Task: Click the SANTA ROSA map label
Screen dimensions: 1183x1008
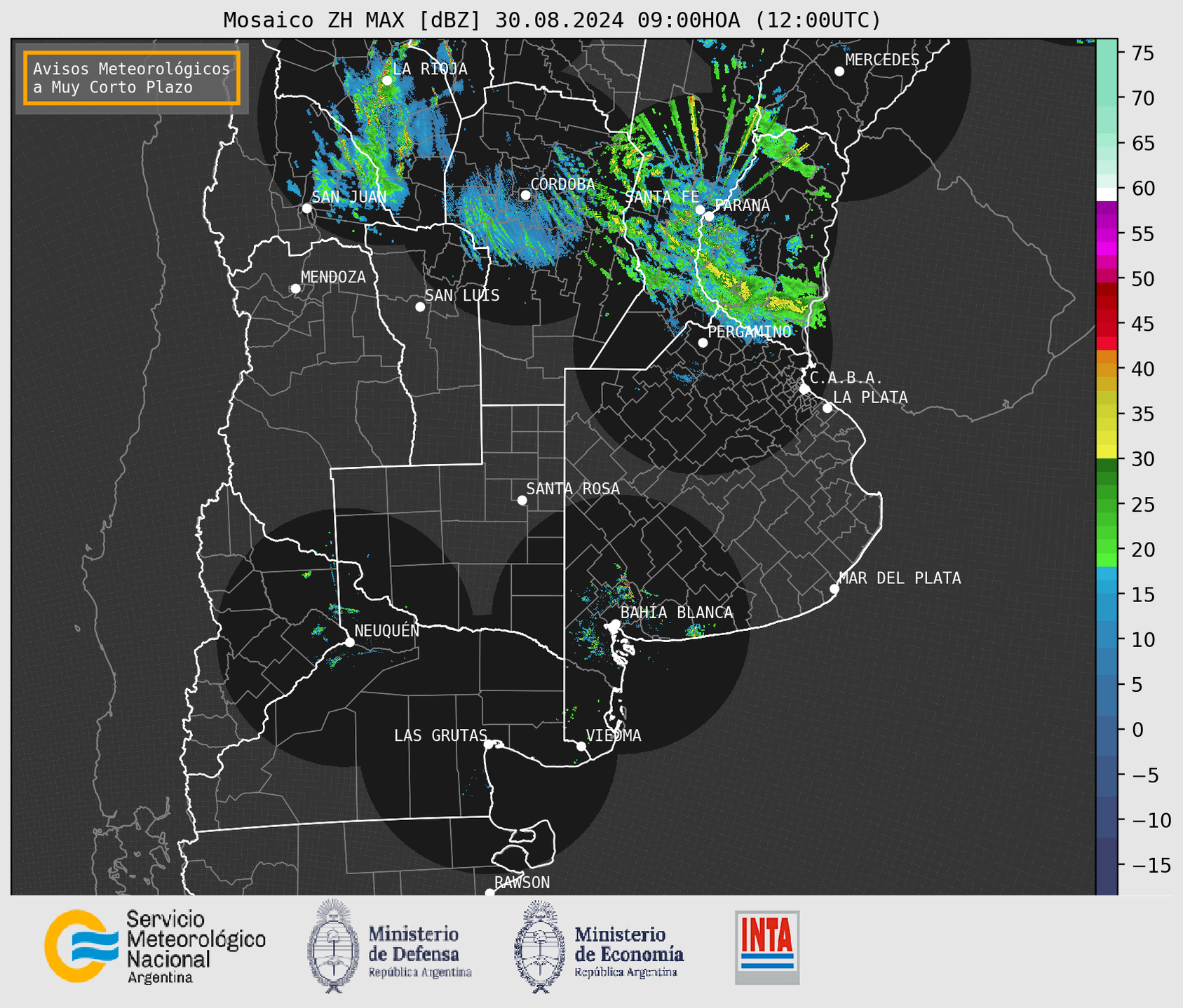Action: [x=573, y=489]
